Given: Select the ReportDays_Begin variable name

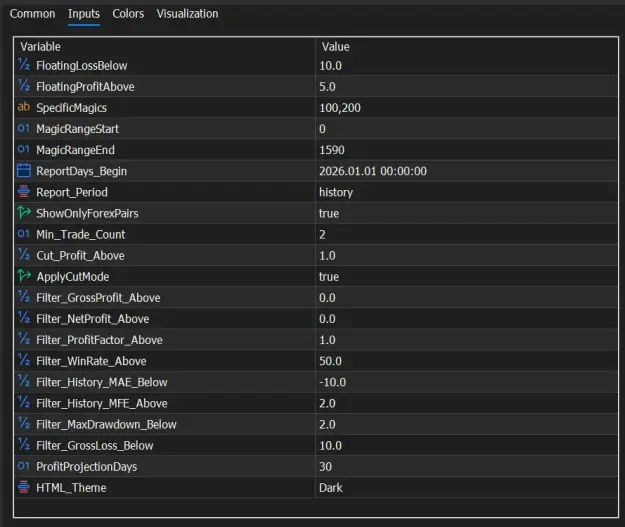Looking at the screenshot, I should coord(81,171).
